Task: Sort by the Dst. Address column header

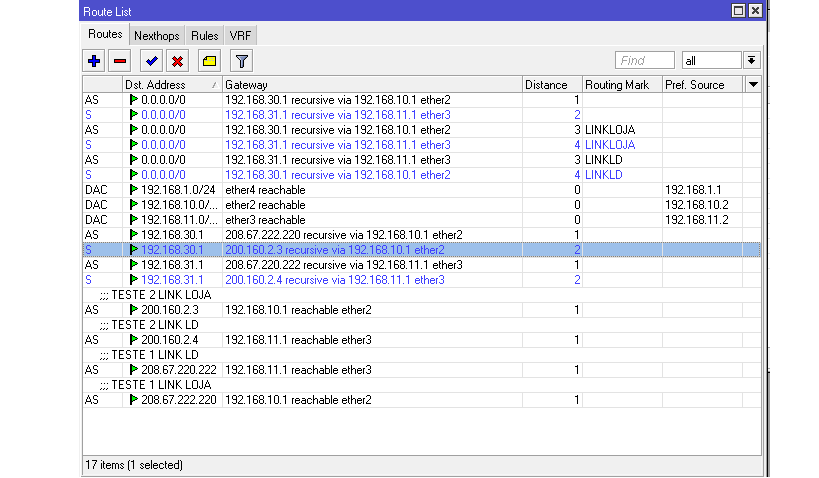Action: click(172, 85)
